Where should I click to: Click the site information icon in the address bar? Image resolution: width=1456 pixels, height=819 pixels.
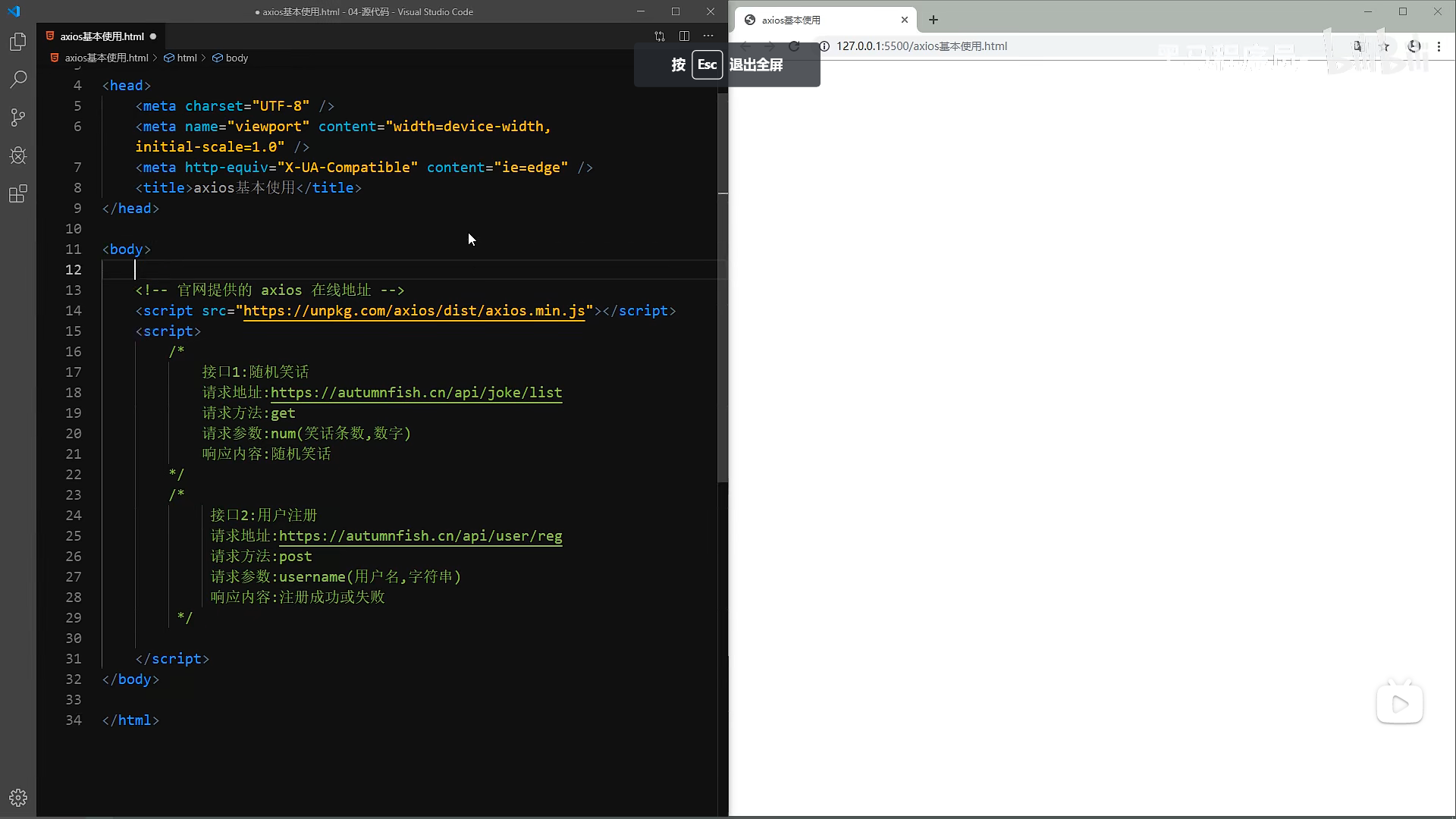pos(824,46)
